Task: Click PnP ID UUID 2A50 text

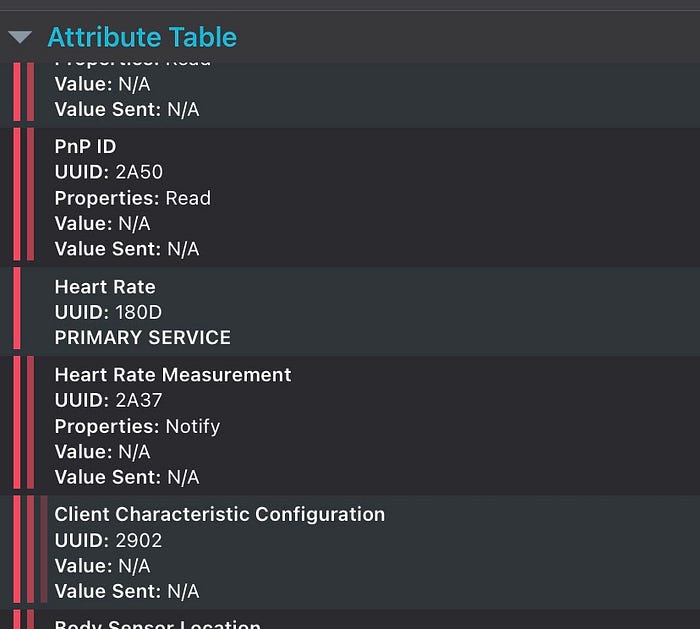Action: pyautogui.click(x=108, y=172)
